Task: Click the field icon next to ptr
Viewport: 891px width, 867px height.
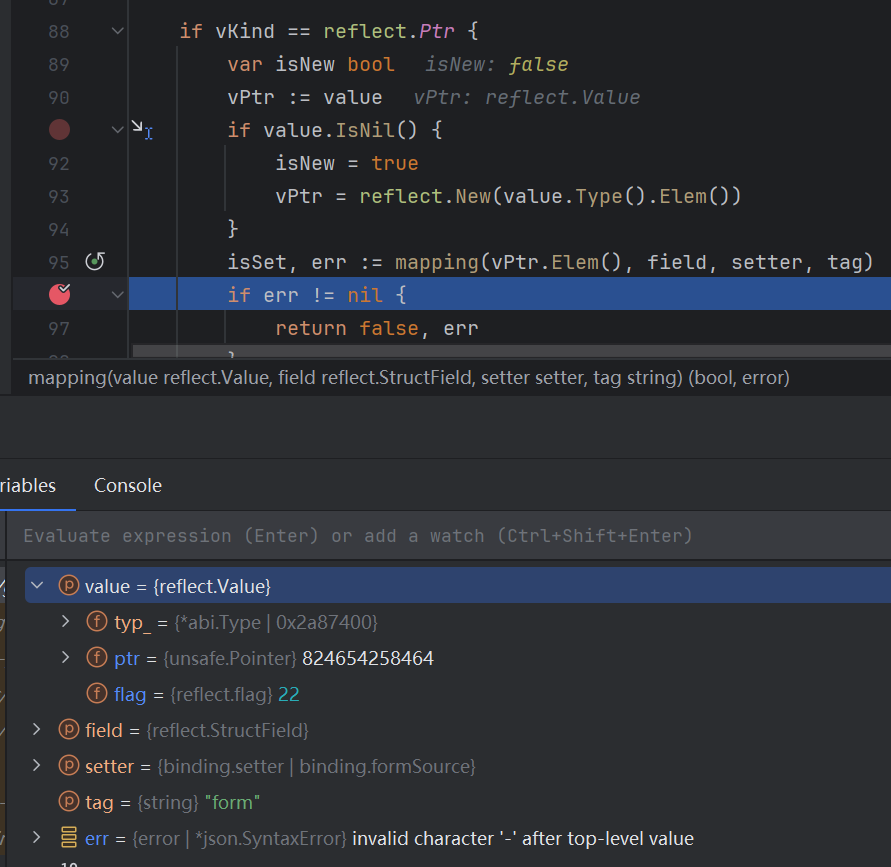Action: pos(97,658)
